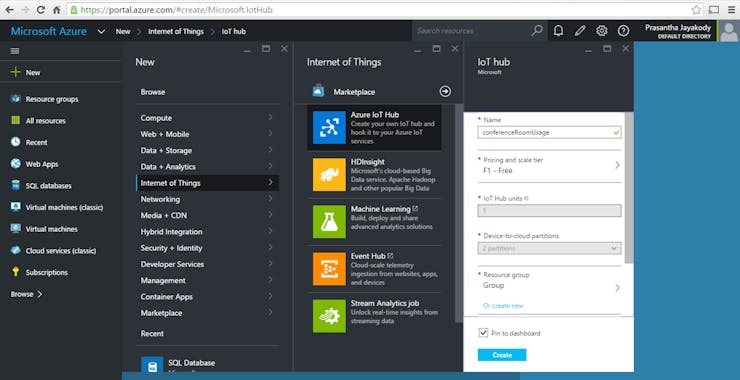This screenshot has width=740, height=380.
Task: Open SQL databases icon in sidebar
Action: coord(16,186)
